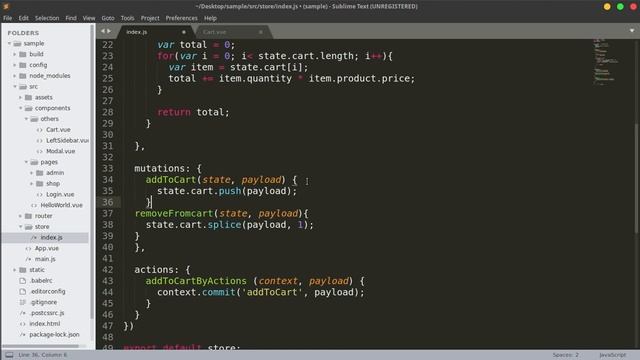The height and width of the screenshot is (360, 640).
Task: Open the File menu
Action: point(8,18)
